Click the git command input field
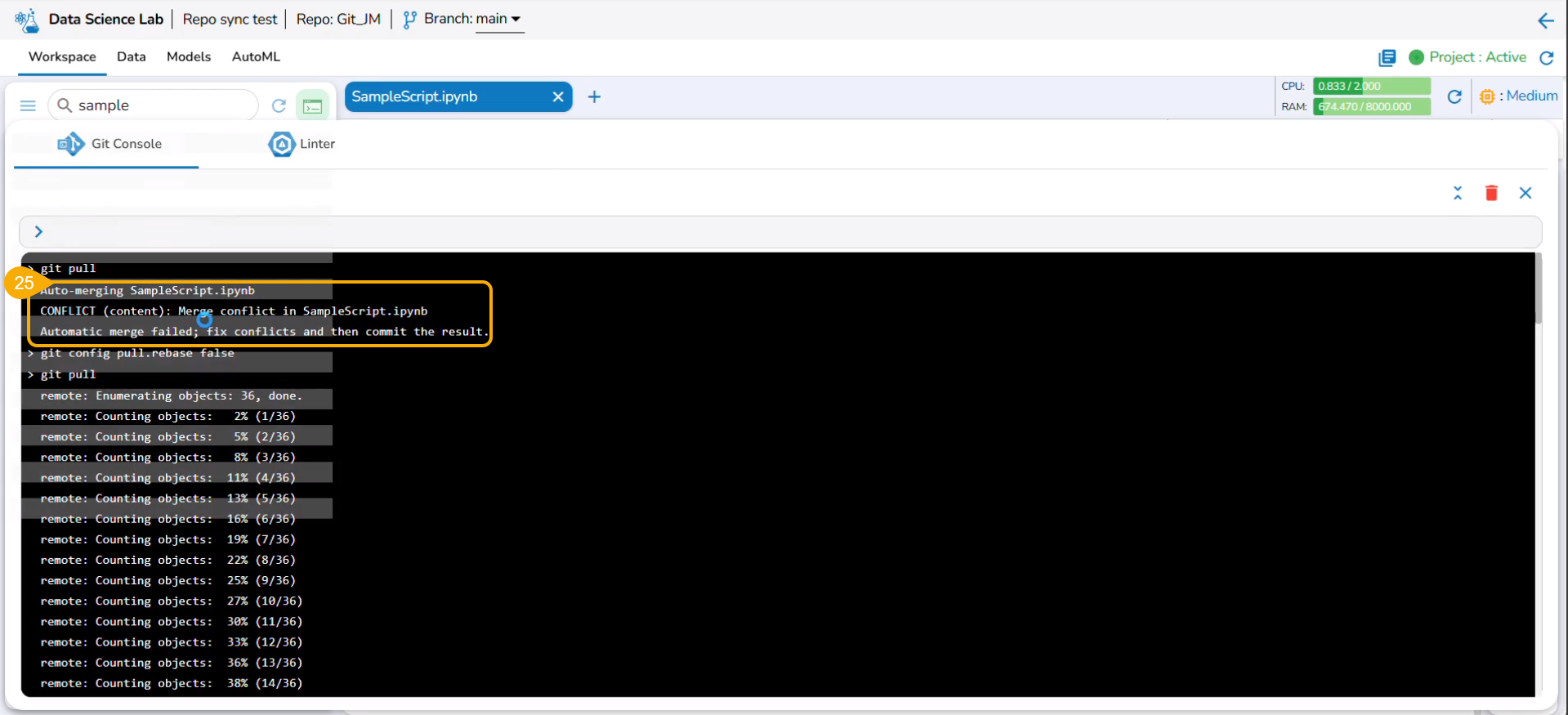Screen dimensions: 1568x715 pyautogui.click(x=780, y=232)
